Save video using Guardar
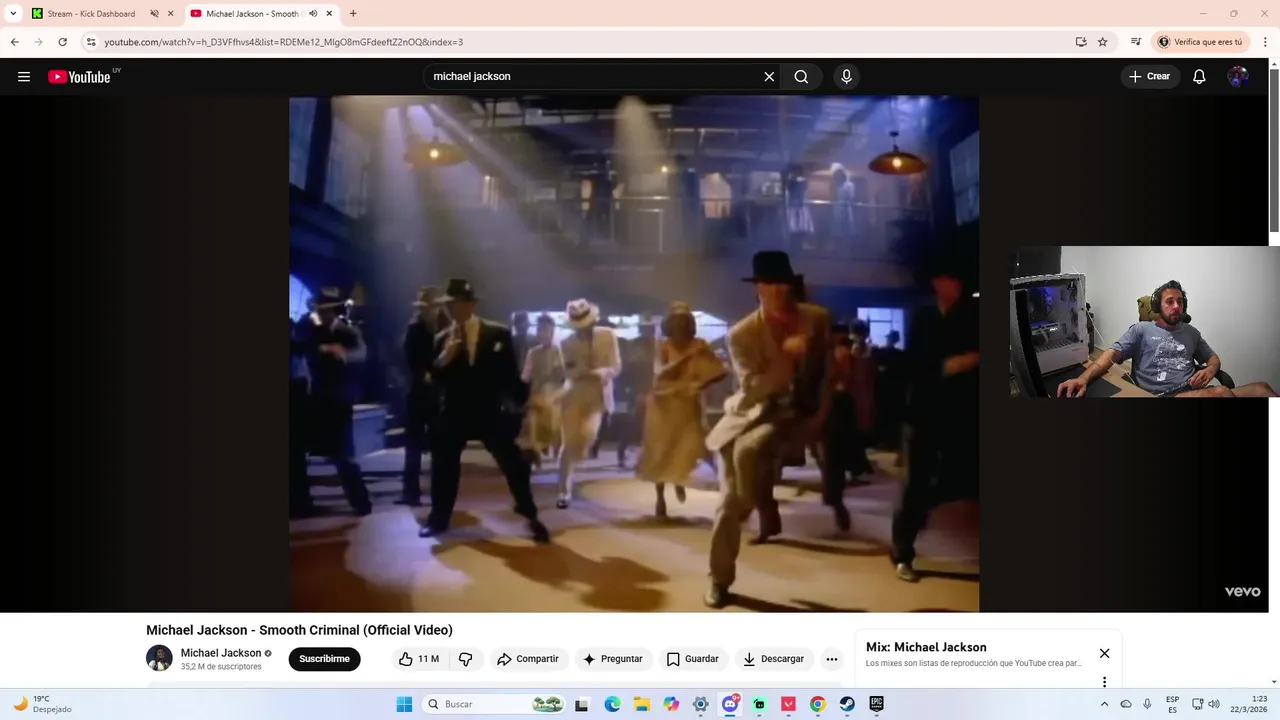Image resolution: width=1280 pixels, height=720 pixels. tap(692, 659)
